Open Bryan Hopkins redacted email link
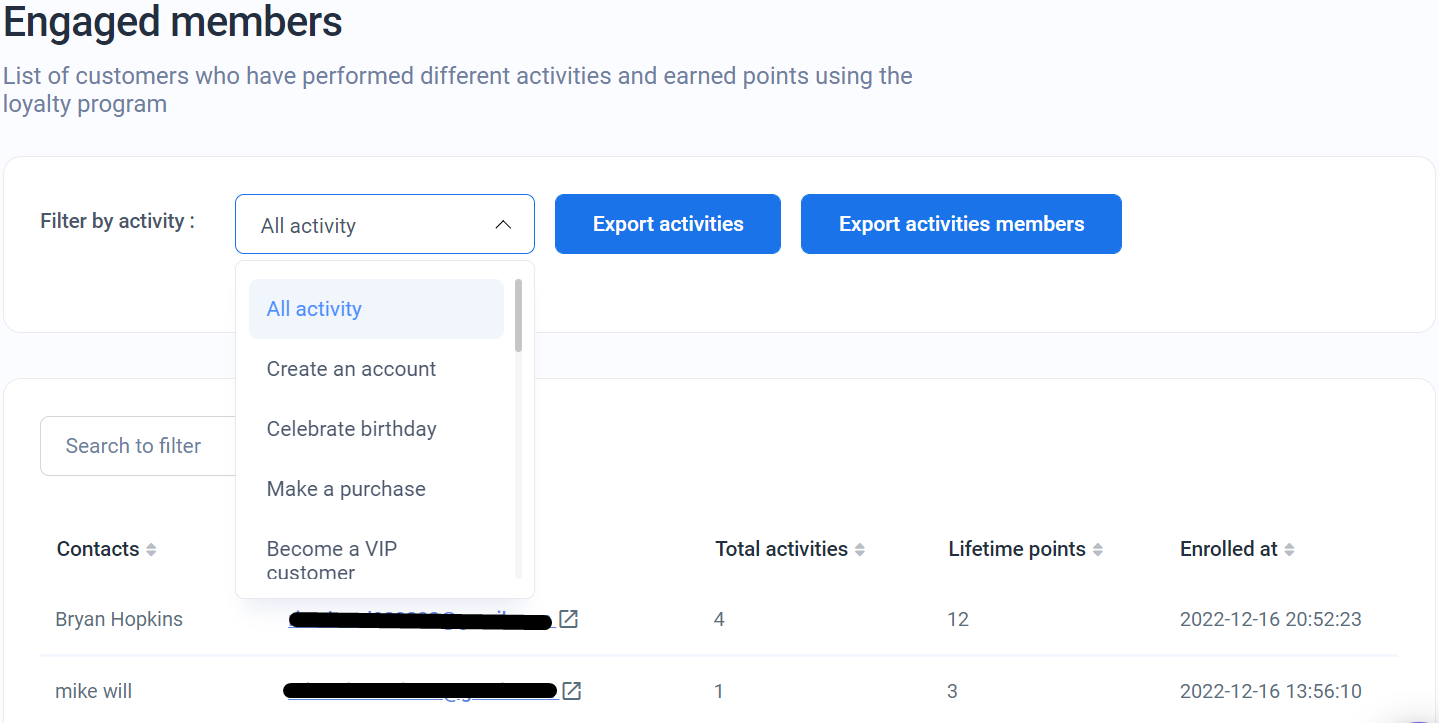Screen dimensions: 1439x723 click(420, 621)
